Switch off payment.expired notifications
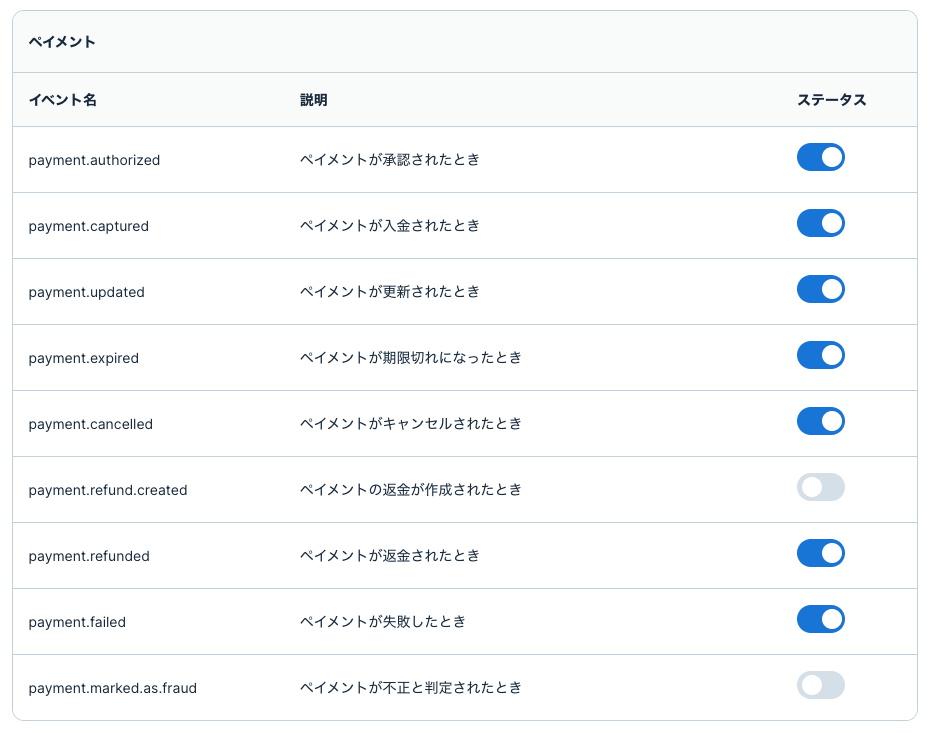931x733 pixels. click(821, 355)
